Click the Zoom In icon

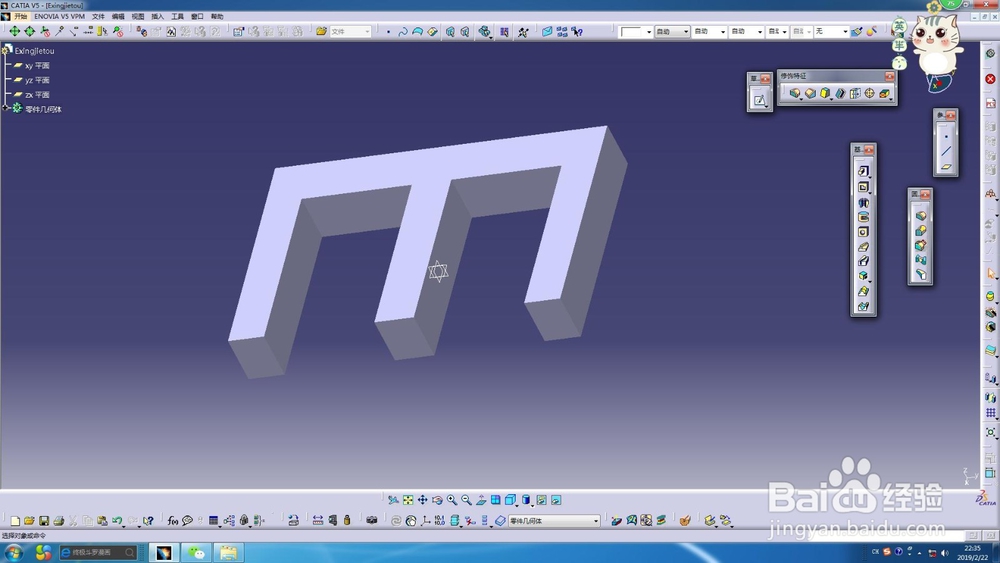(452, 500)
